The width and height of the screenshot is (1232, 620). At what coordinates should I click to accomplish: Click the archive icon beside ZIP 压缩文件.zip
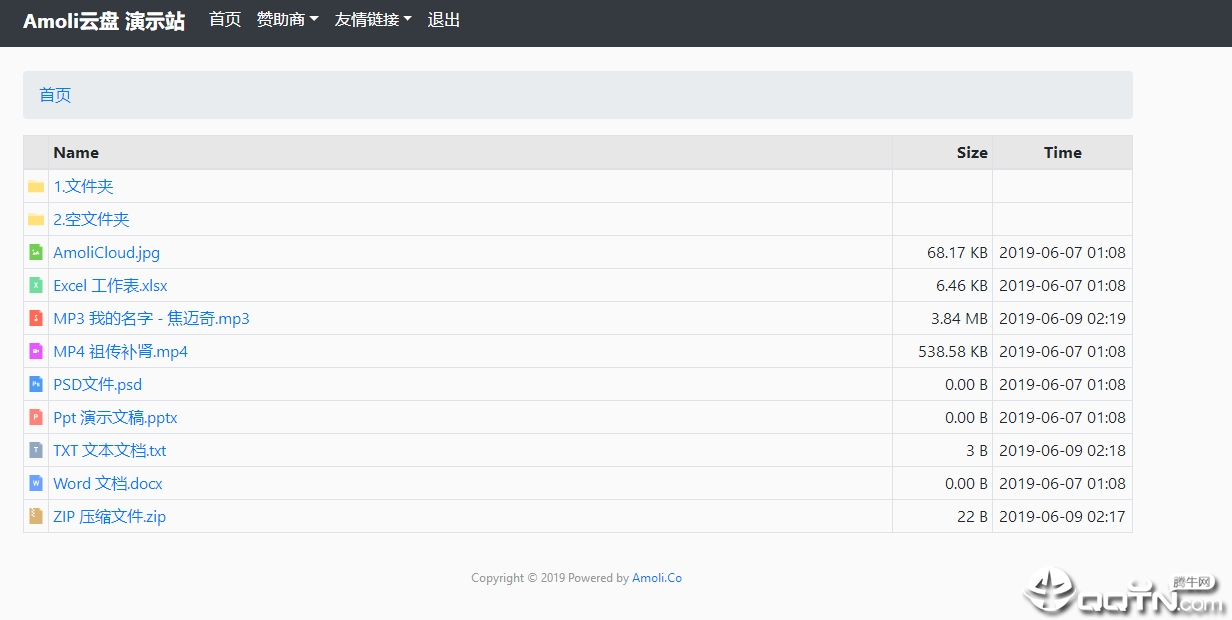coord(36,516)
